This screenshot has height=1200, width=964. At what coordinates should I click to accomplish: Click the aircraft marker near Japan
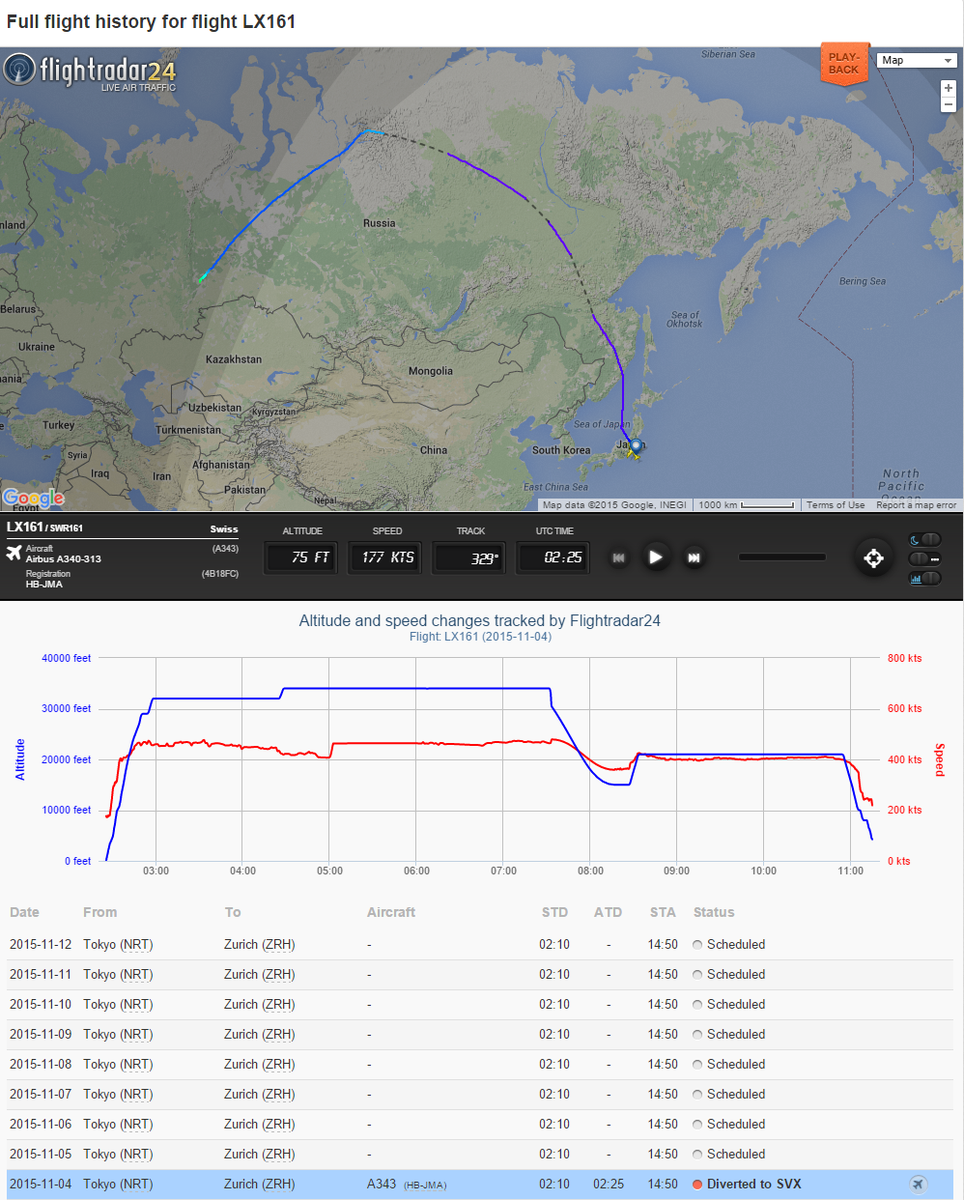click(x=633, y=448)
